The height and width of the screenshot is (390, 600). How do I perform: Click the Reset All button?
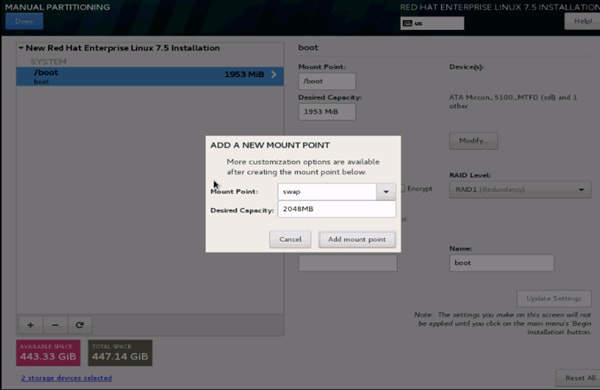[579, 378]
